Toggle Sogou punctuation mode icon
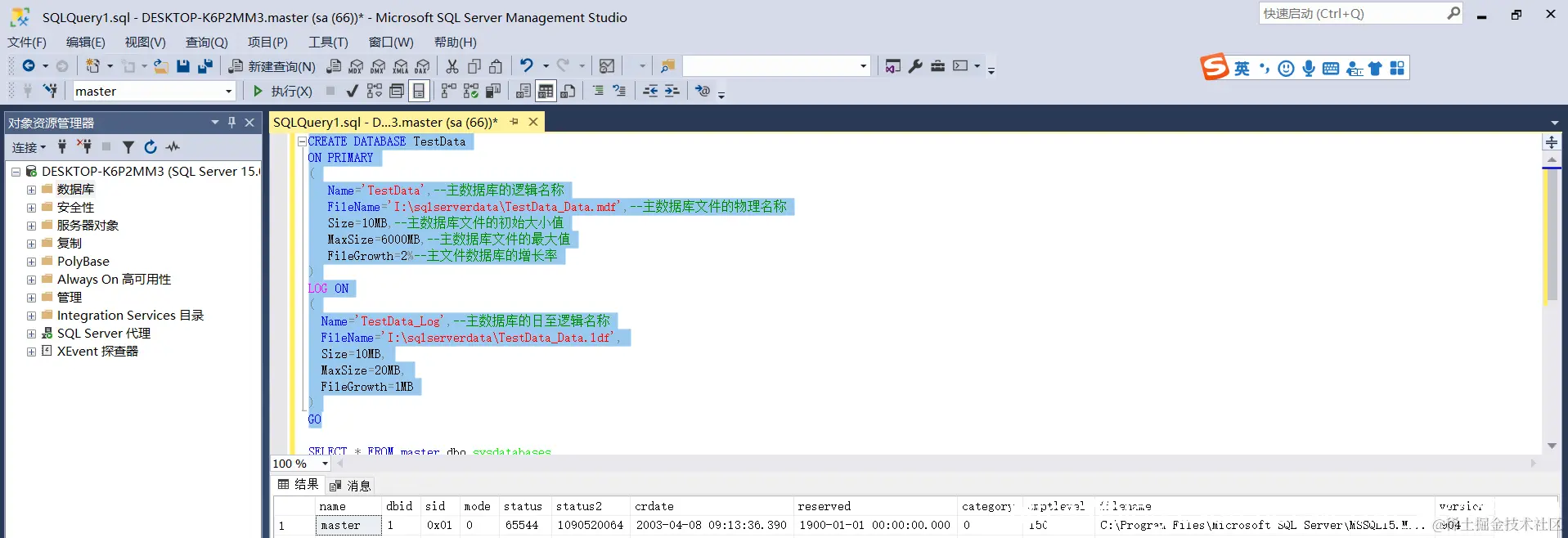Image resolution: width=1568 pixels, height=538 pixels. coord(1265,69)
